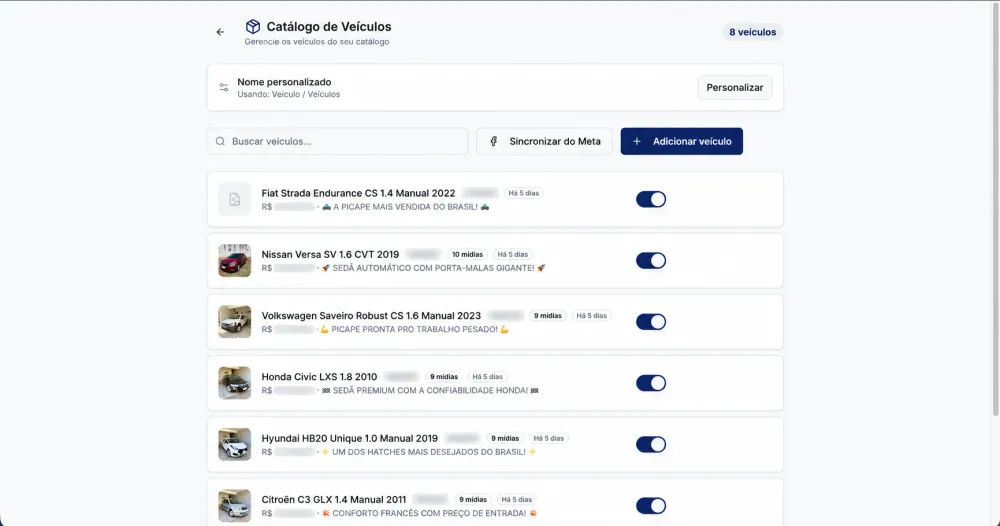
Task: Click Sincronizar do Meta button
Action: (544, 142)
